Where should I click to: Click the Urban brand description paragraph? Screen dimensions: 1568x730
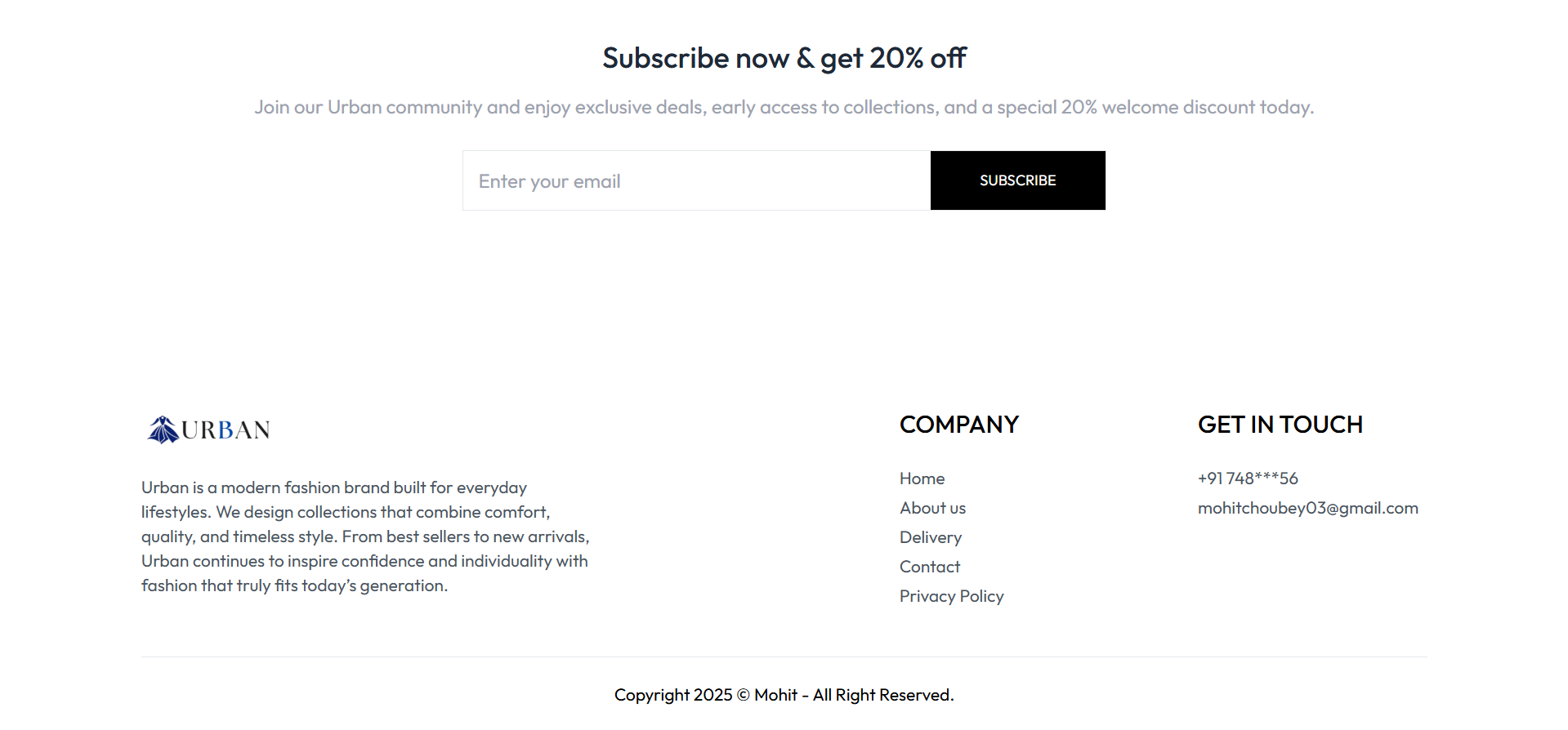[365, 536]
